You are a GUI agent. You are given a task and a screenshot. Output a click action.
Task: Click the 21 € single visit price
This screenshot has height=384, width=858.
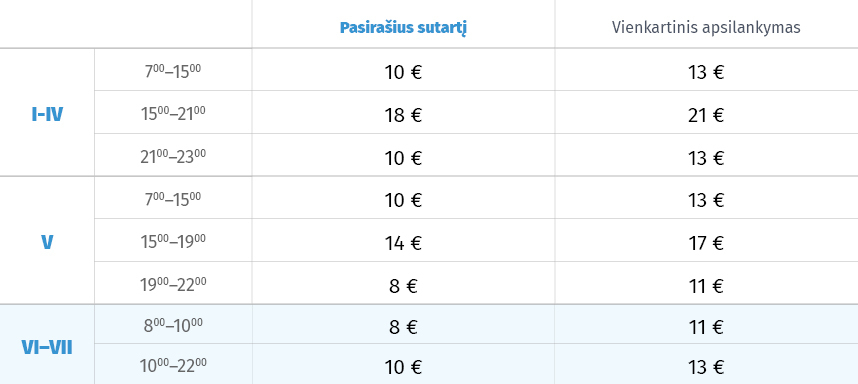(706, 115)
